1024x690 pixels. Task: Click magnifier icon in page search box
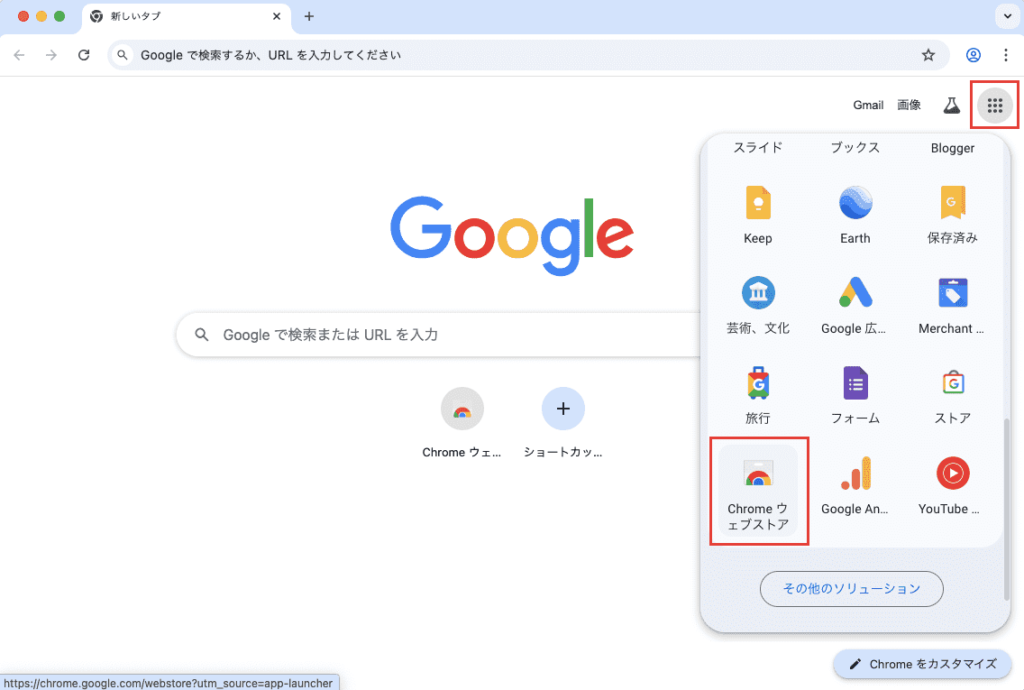(x=202, y=334)
